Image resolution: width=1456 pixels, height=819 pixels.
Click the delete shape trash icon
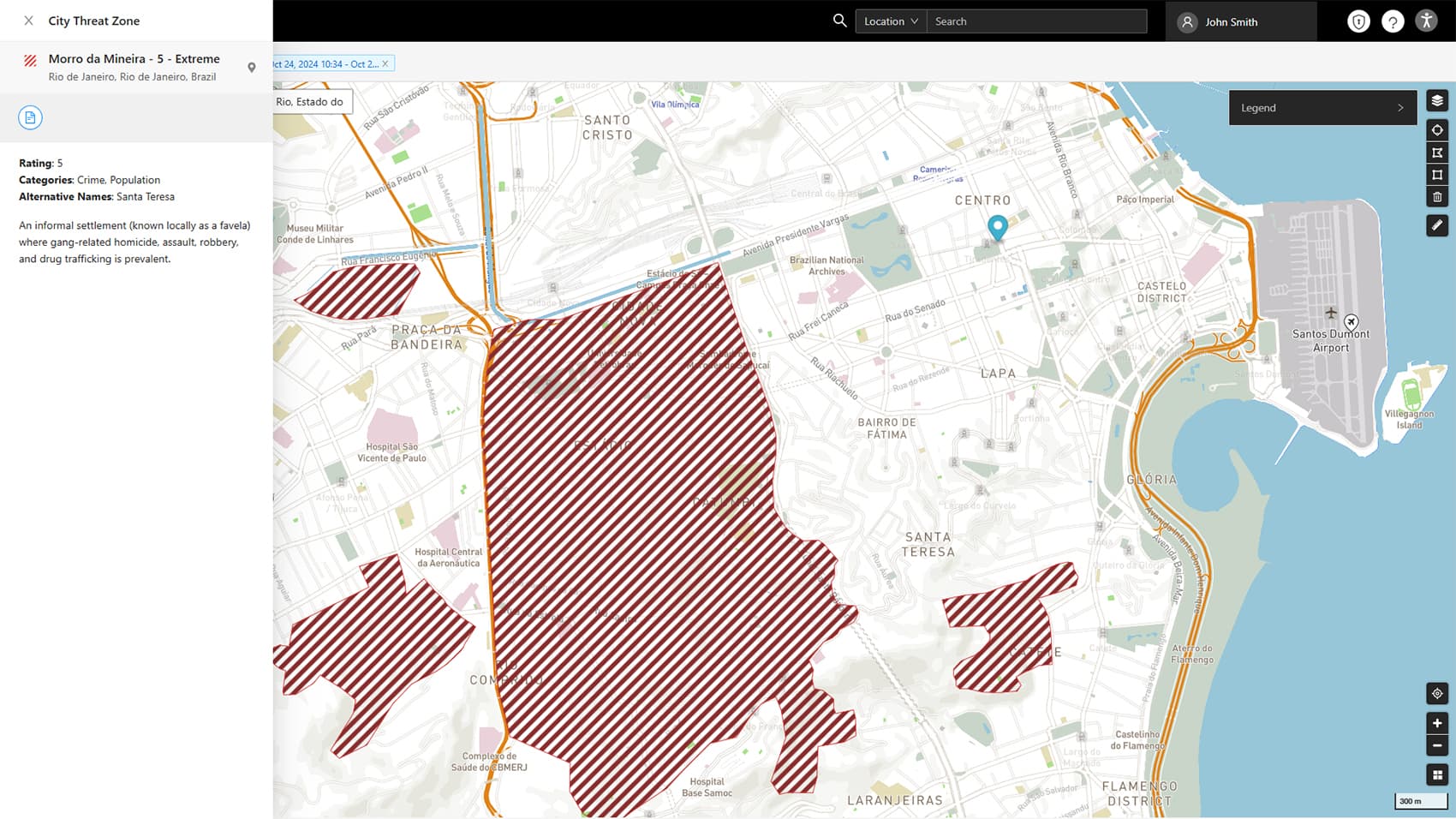(1437, 197)
